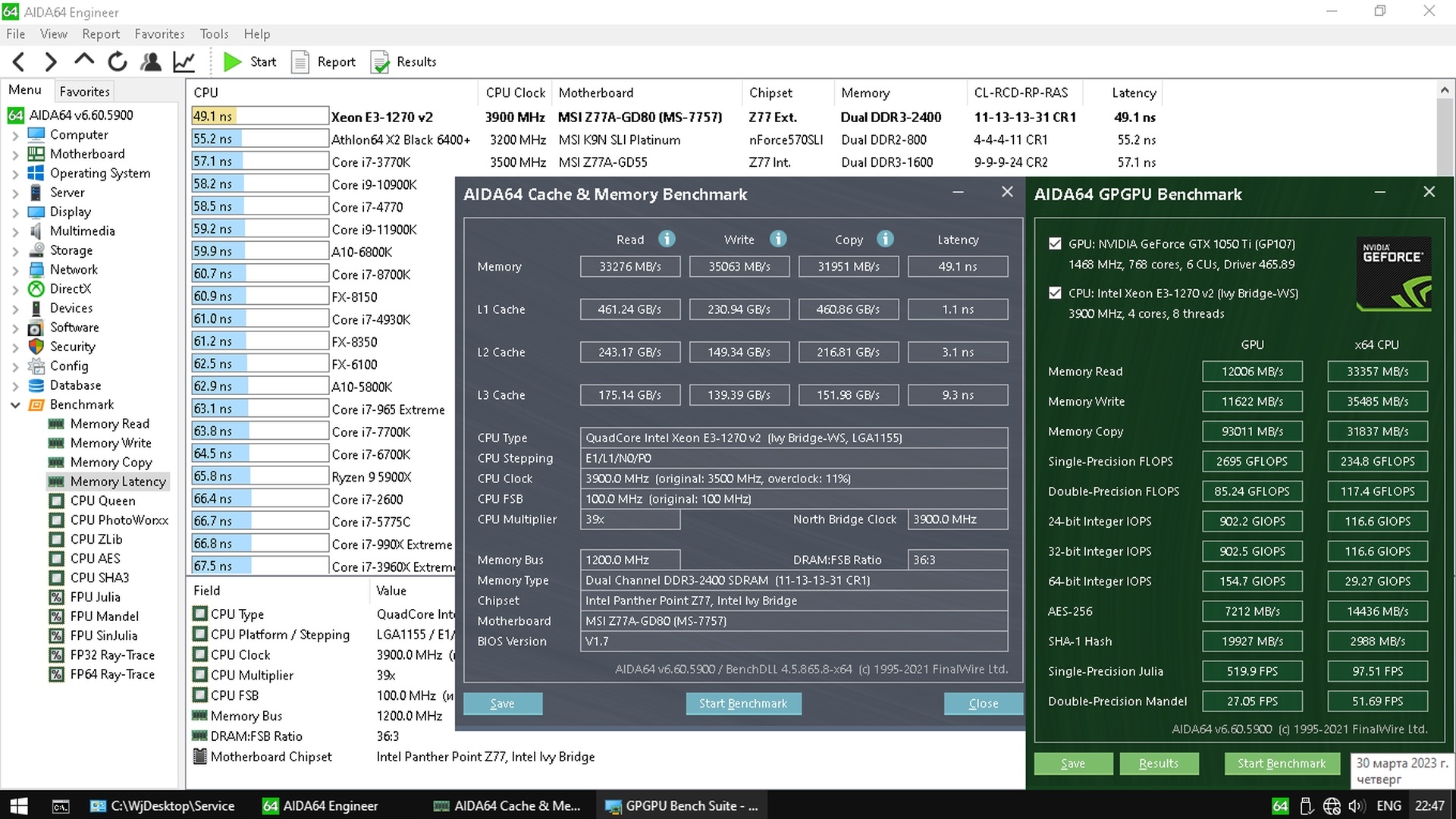Click Start Benchmark in Cache & Memory window

pos(742,704)
